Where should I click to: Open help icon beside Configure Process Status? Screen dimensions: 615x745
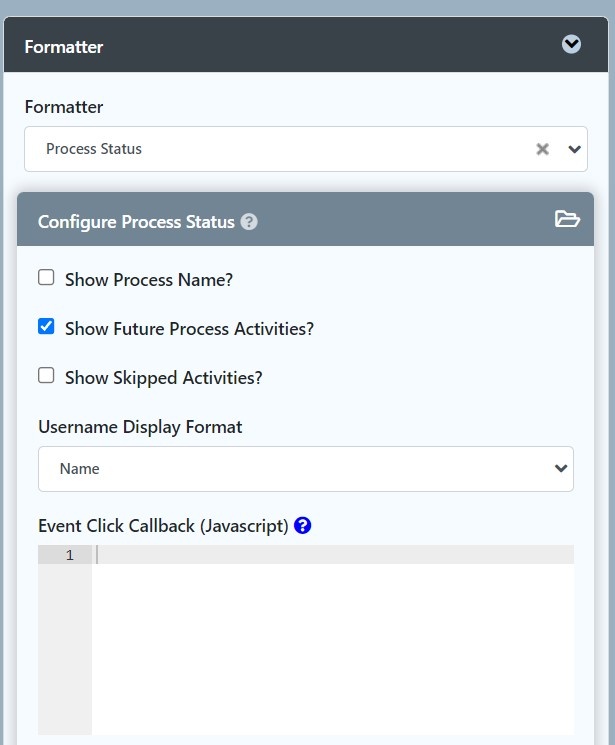249,222
